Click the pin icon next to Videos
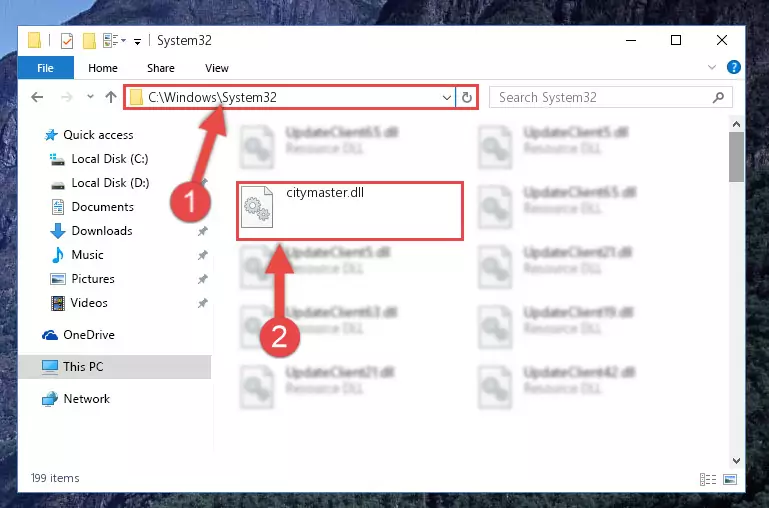The width and height of the screenshot is (769, 508). 203,303
